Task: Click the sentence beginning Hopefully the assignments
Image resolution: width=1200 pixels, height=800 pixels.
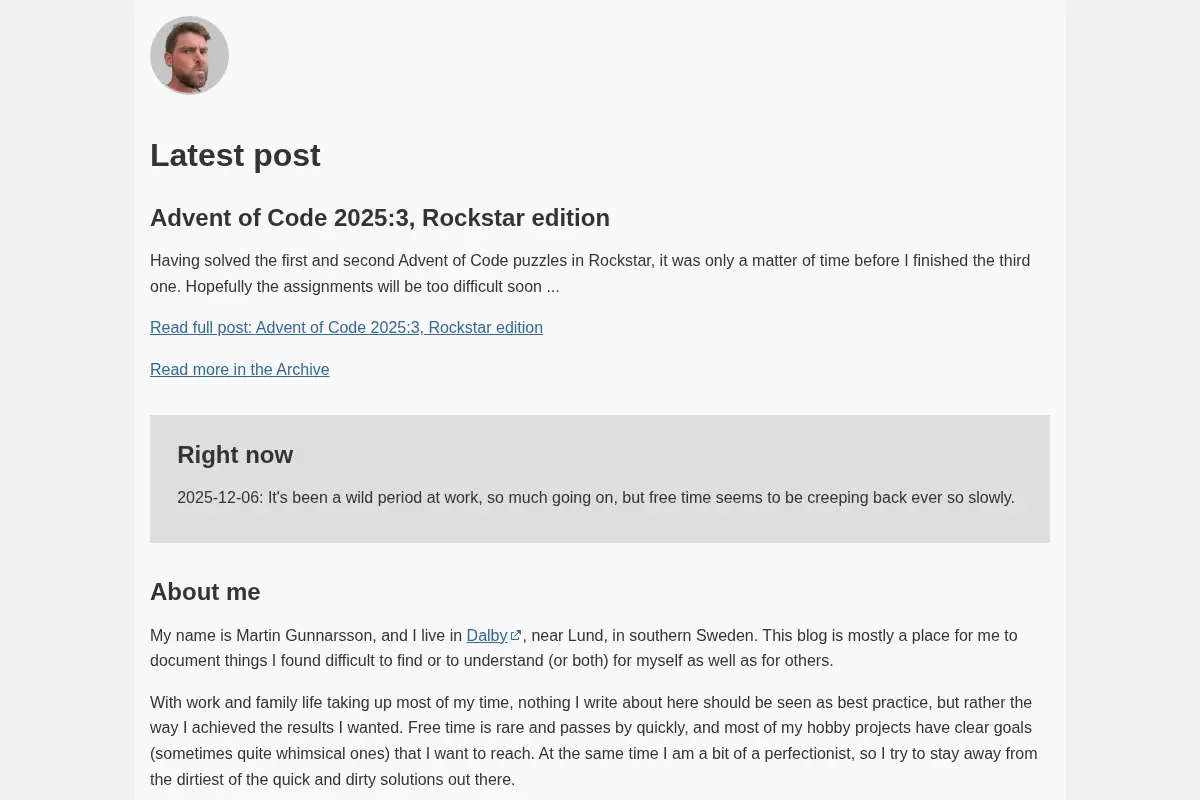Action: (x=372, y=286)
